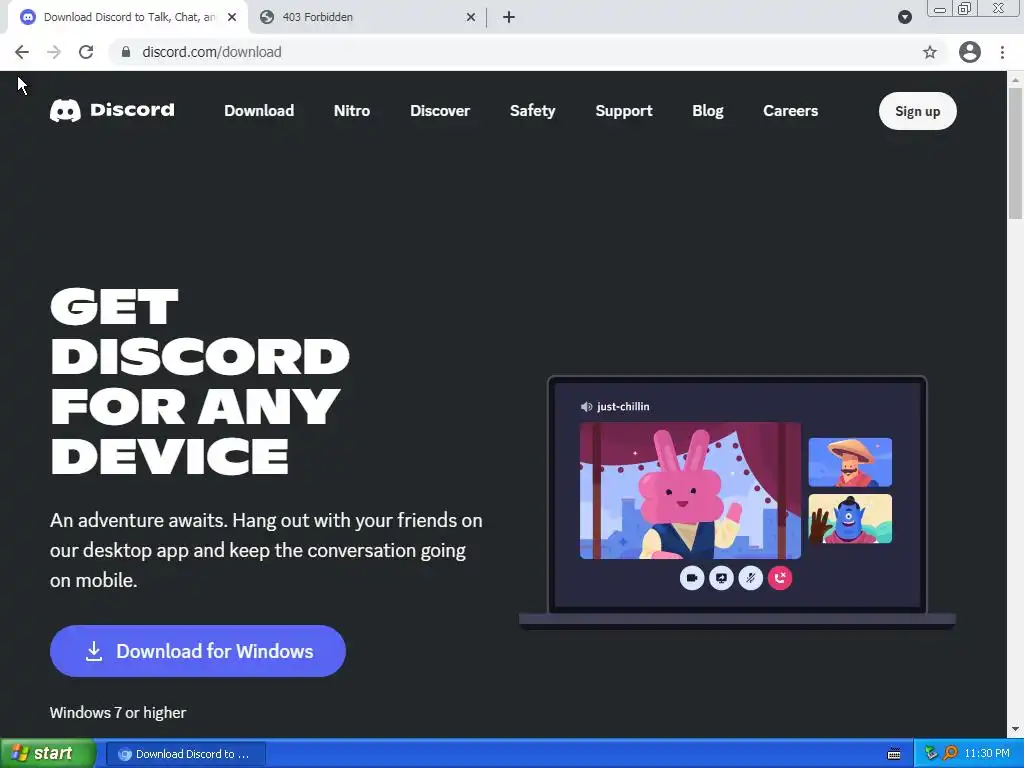The height and width of the screenshot is (768, 1024).
Task: Click the blue cyclops character thumbnail
Action: pos(850,519)
